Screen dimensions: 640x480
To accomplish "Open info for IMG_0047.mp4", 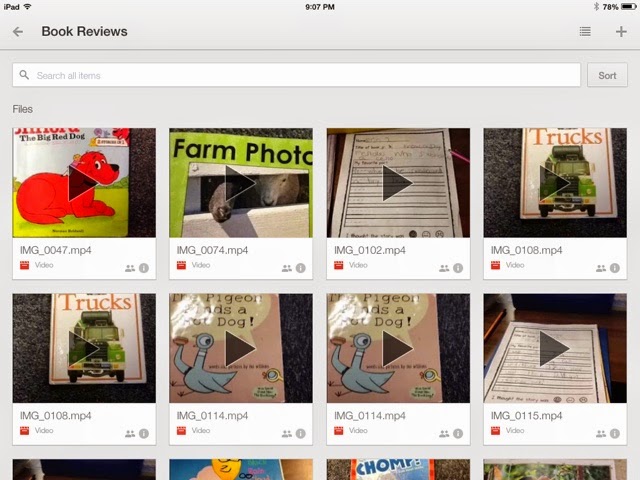I will [x=144, y=268].
